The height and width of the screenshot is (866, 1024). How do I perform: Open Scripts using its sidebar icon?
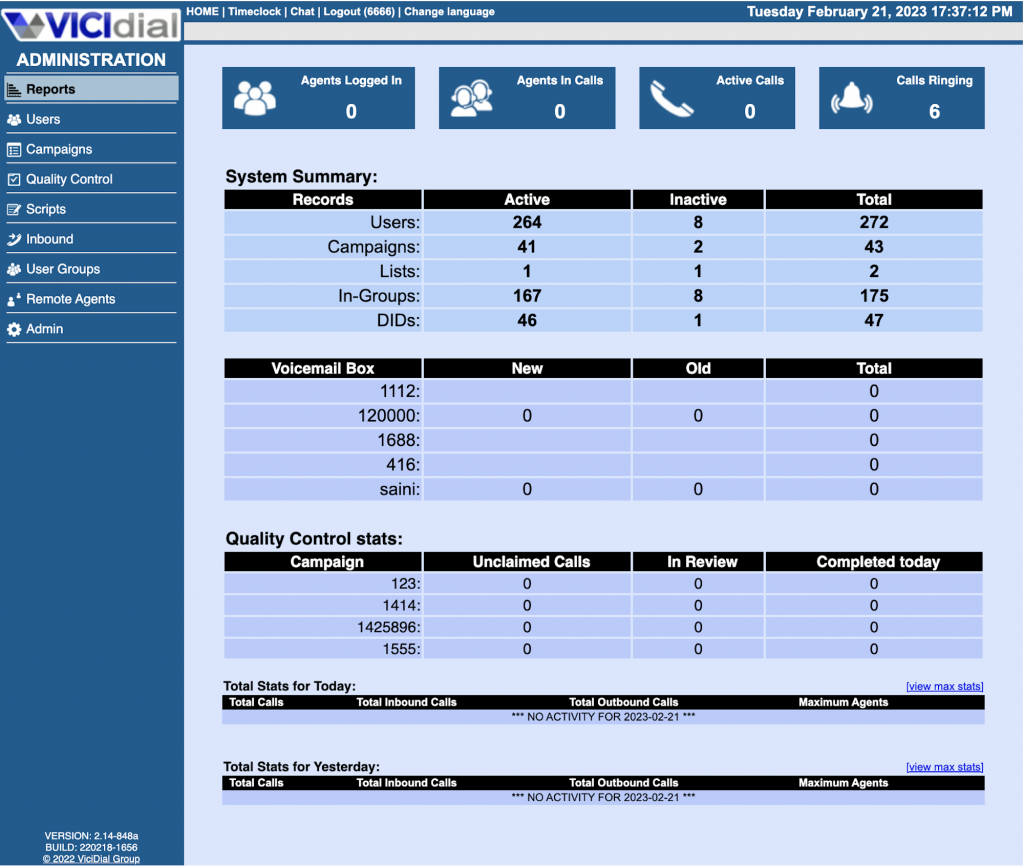[14, 209]
